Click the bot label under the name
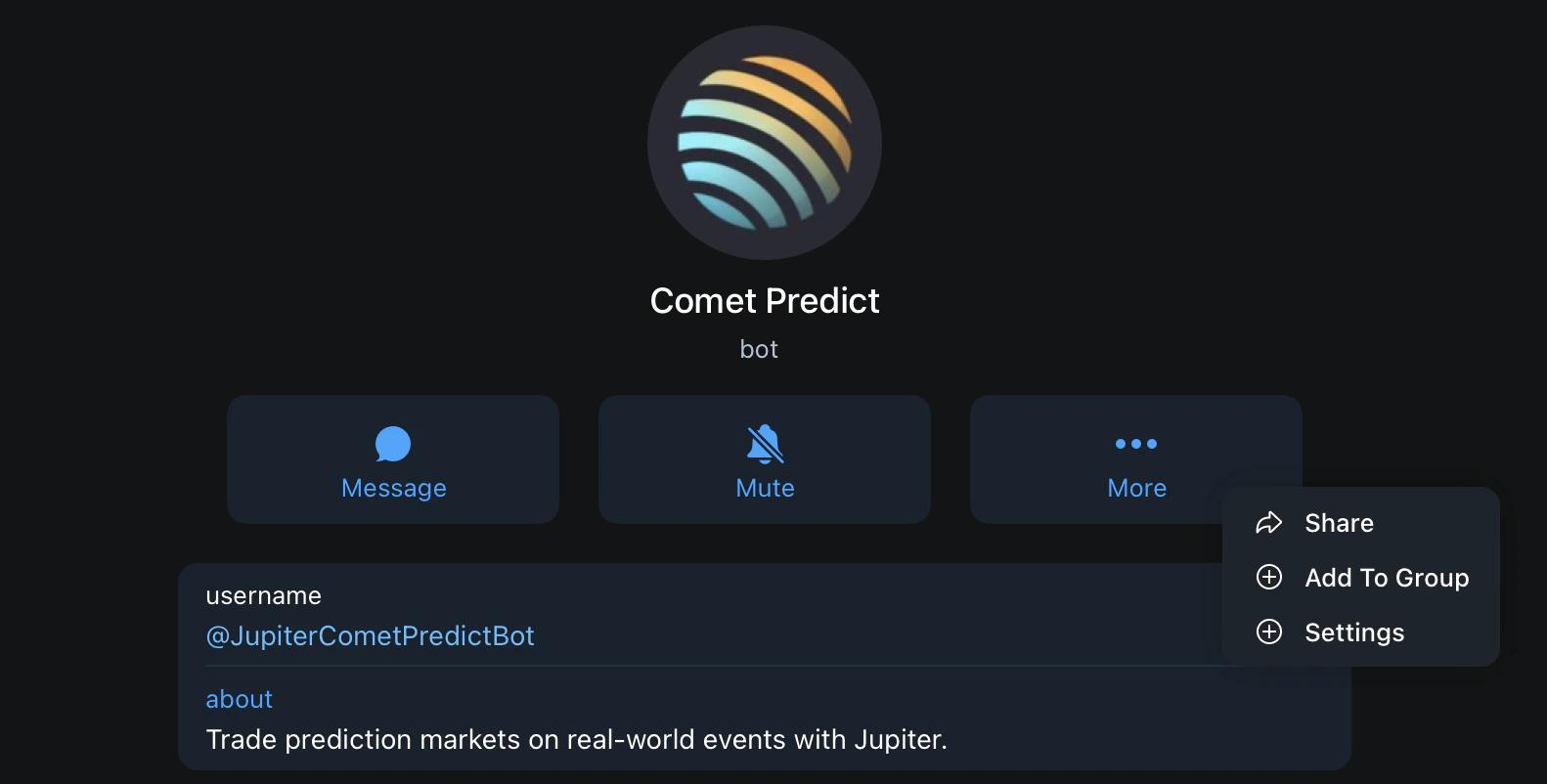 (759, 349)
